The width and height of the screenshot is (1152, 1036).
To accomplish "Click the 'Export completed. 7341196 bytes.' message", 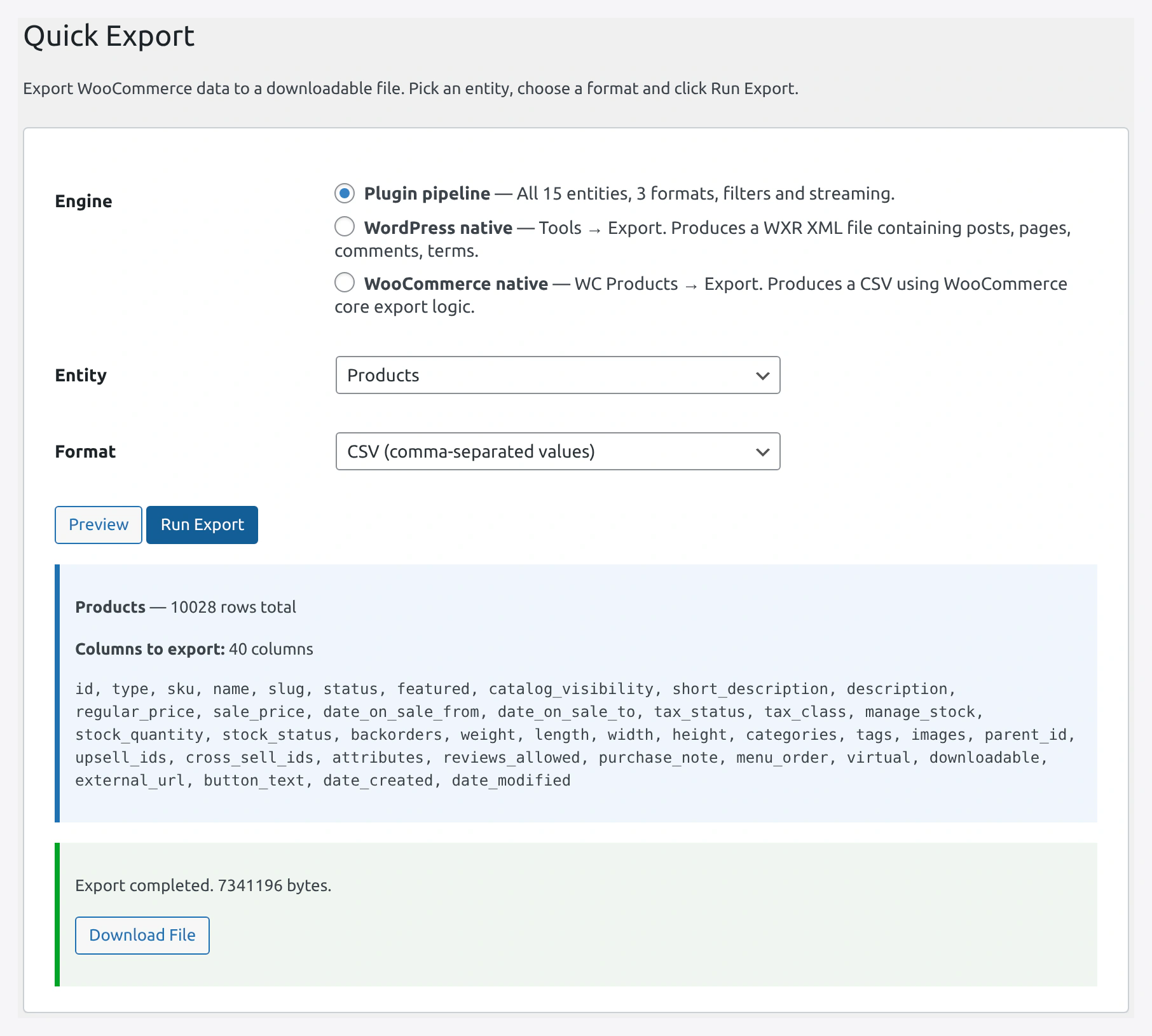I will [x=203, y=885].
